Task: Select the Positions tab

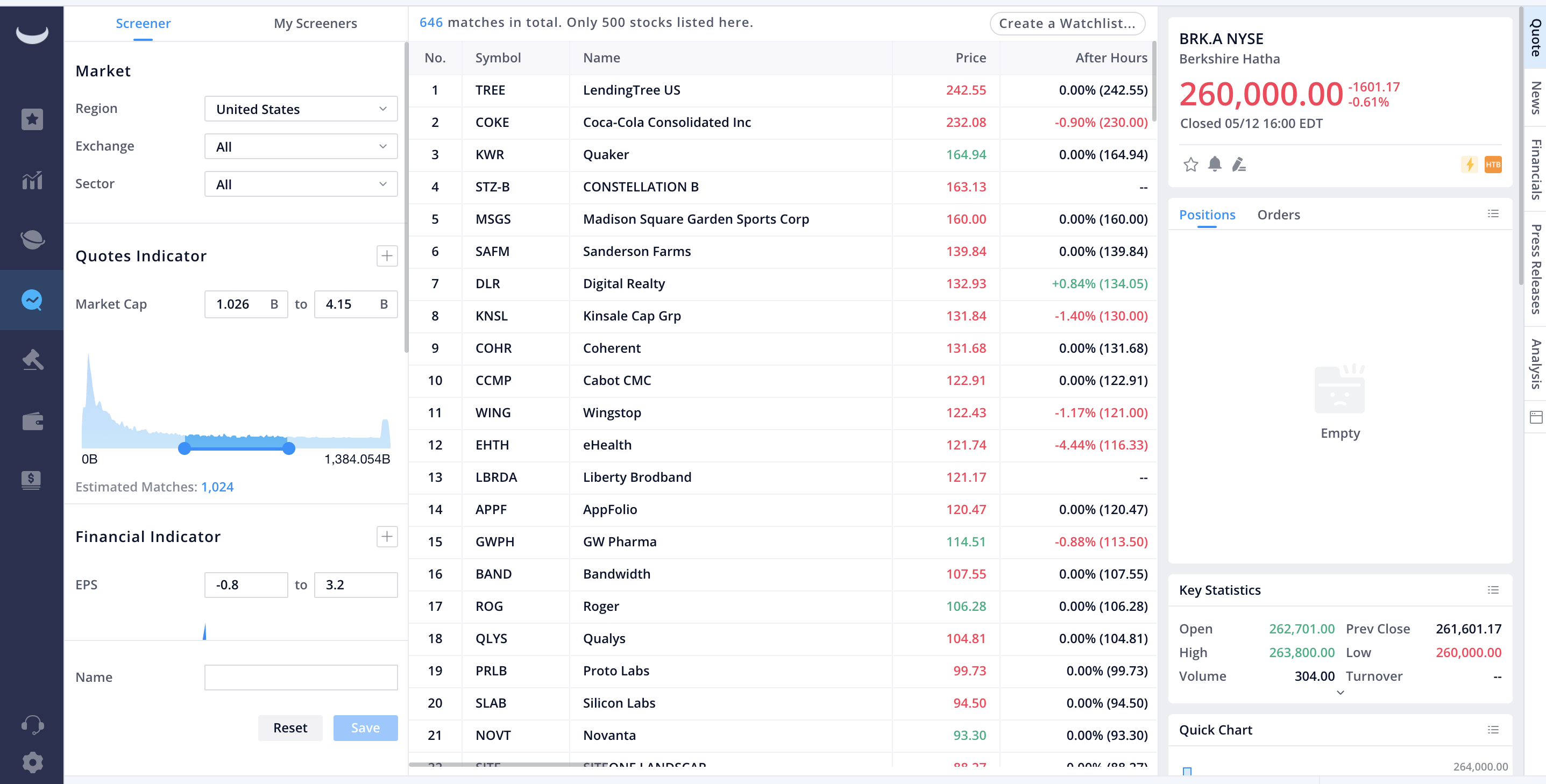Action: 1207,215
